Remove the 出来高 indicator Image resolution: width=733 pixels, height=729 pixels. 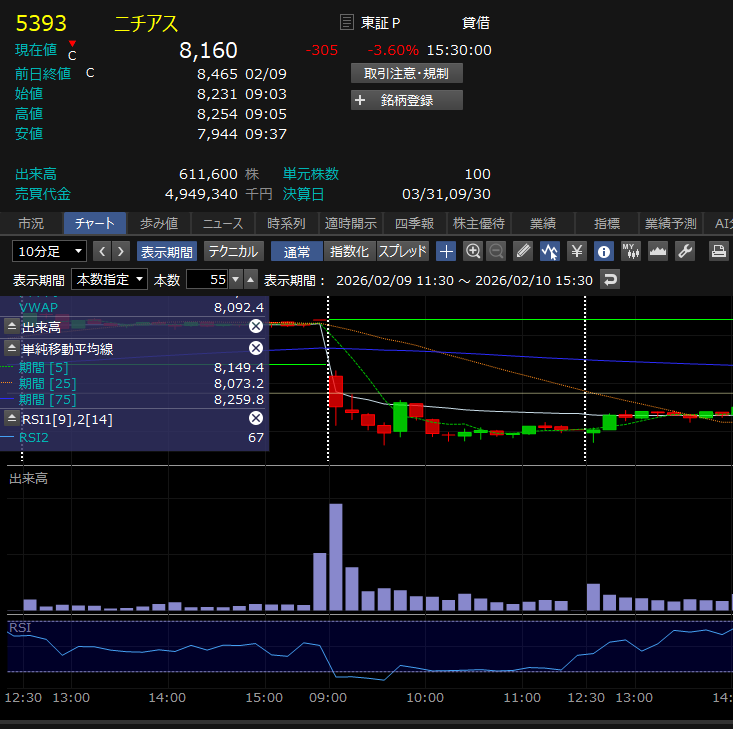(255, 326)
